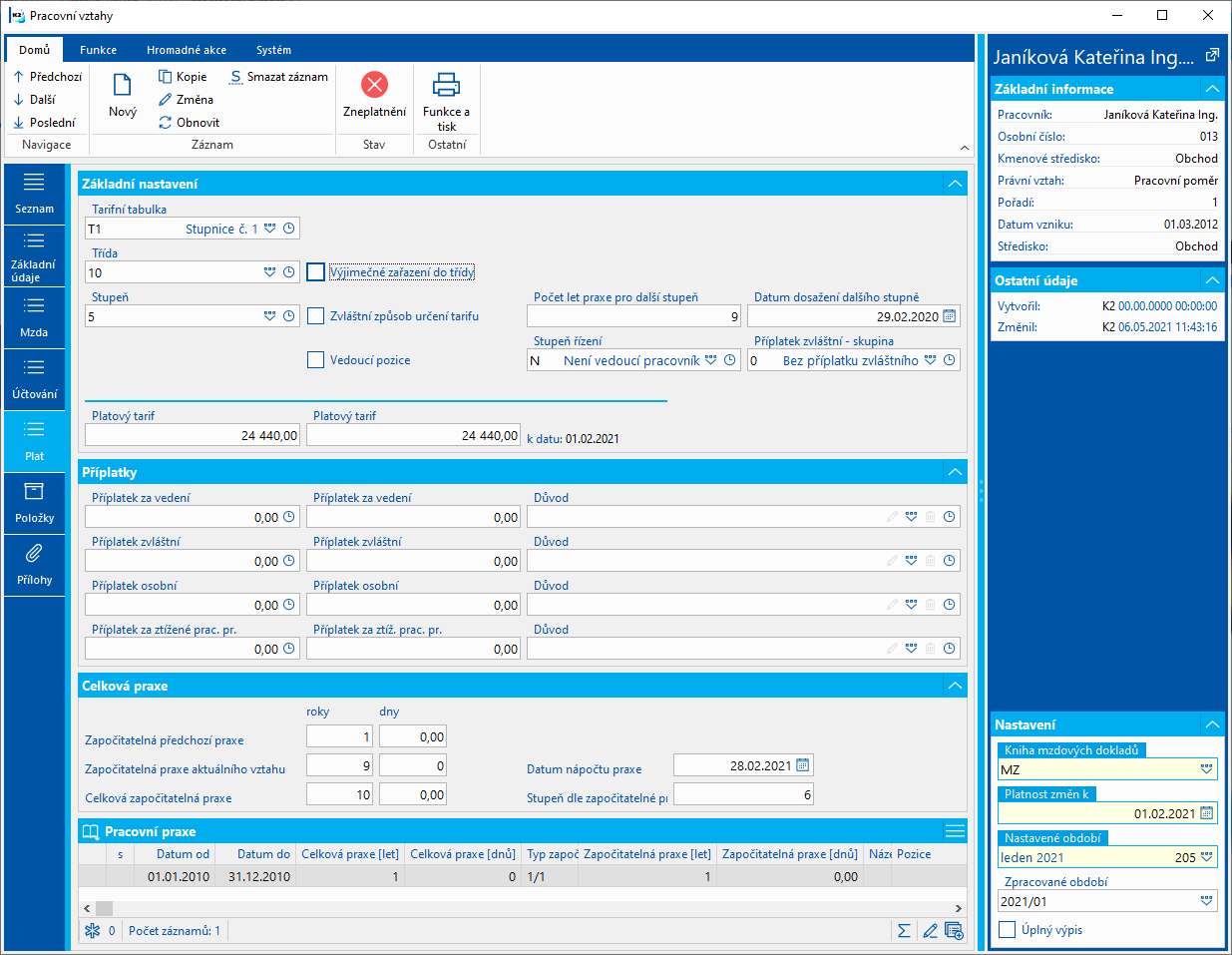Pop out the Janíková Kateřina panel
The height and width of the screenshot is (955, 1232).
(1212, 56)
